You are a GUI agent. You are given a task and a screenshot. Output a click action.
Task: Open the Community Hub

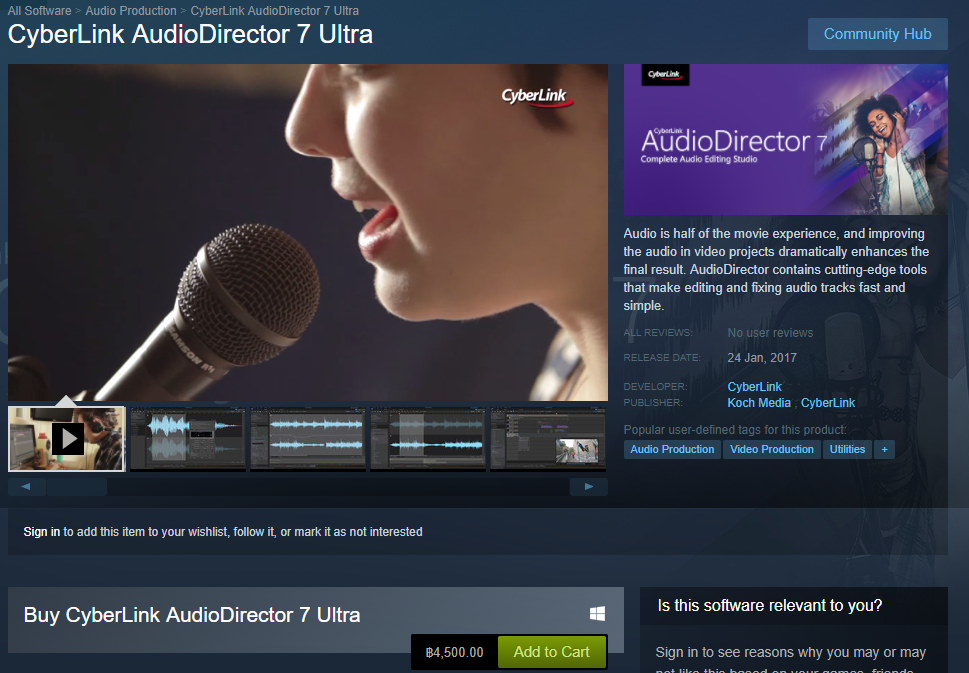(878, 34)
